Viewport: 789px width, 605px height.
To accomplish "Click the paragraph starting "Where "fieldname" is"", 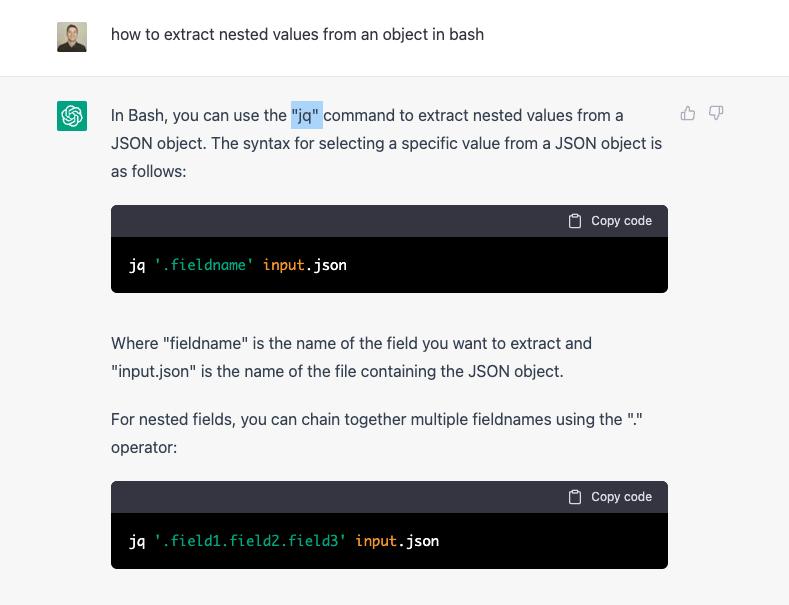I will tap(351, 358).
